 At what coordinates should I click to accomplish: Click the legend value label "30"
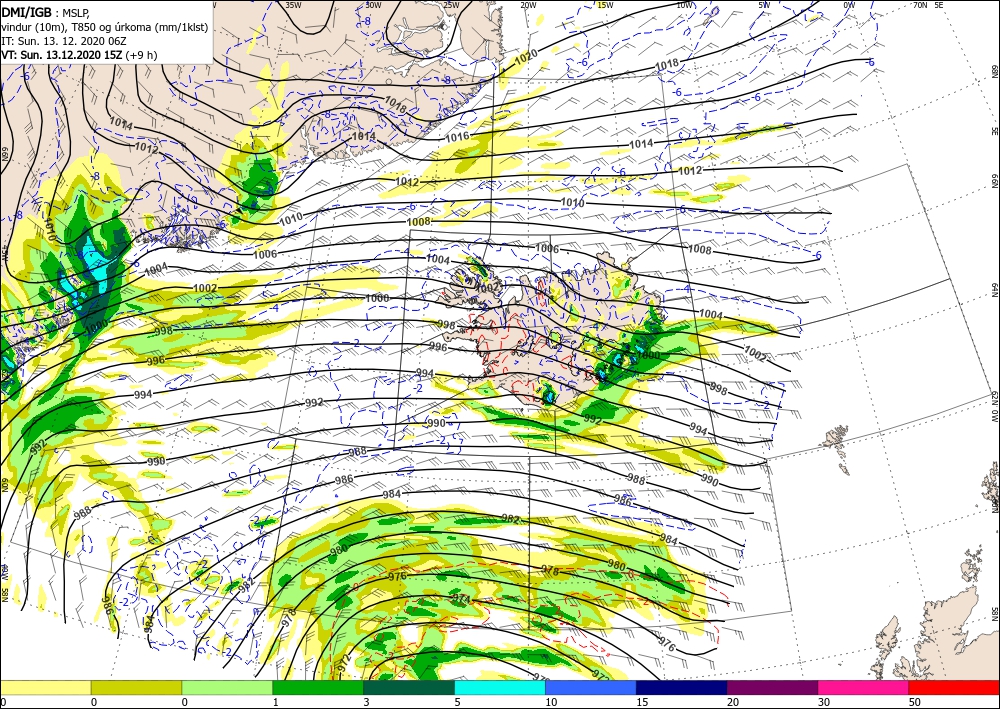823,702
